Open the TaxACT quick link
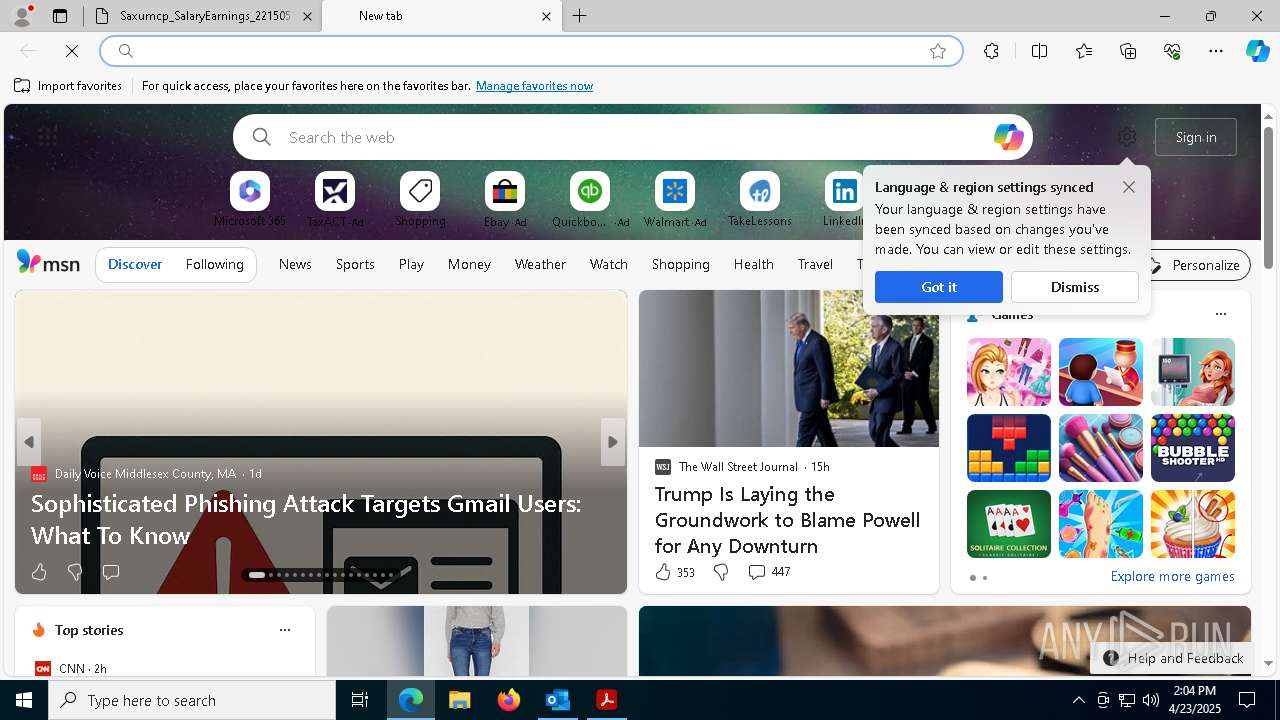 (335, 200)
